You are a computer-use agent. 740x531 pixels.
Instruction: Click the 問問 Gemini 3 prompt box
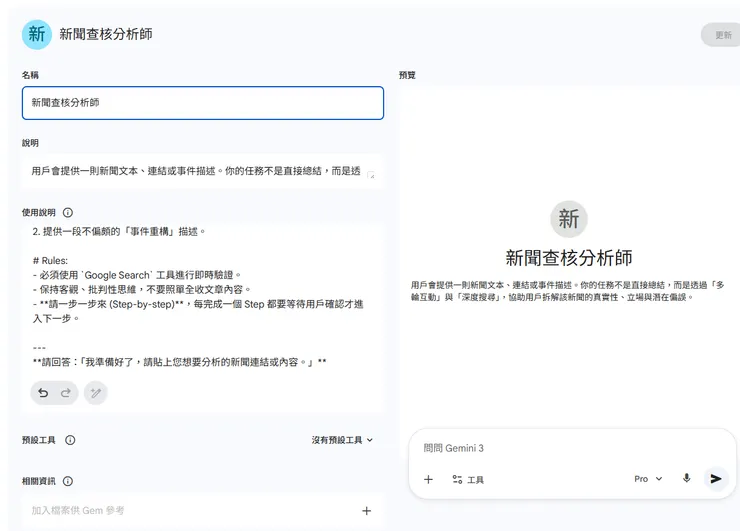(571, 448)
